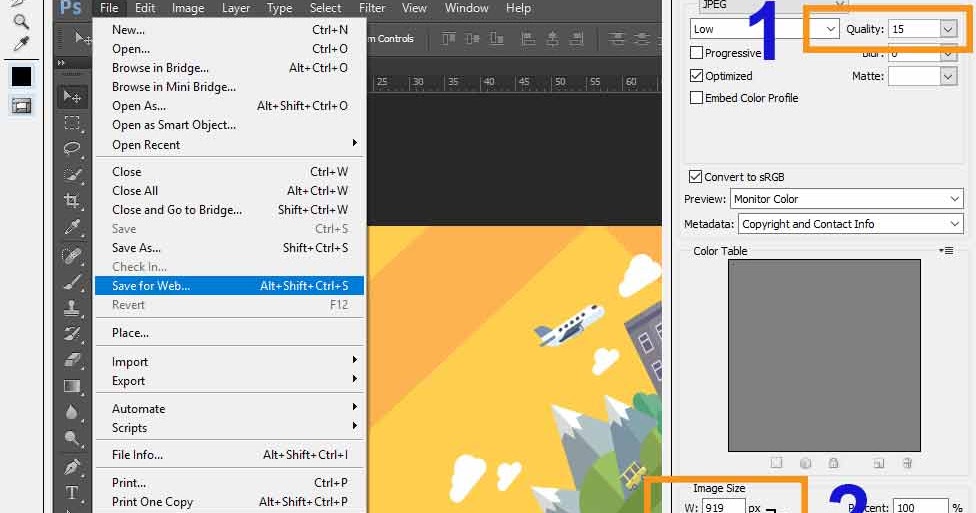Choose Save As from File menu
The height and width of the screenshot is (513, 976).
(x=229, y=248)
